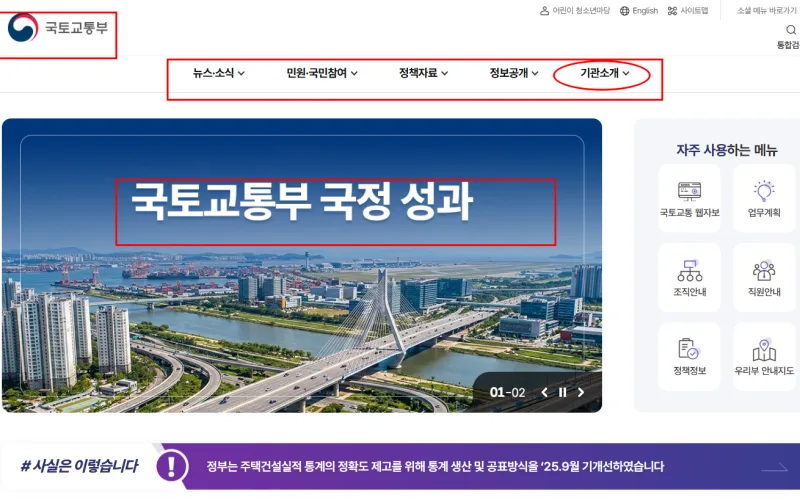Click the 국토교통부 국정 성과 banner headline

302,202
